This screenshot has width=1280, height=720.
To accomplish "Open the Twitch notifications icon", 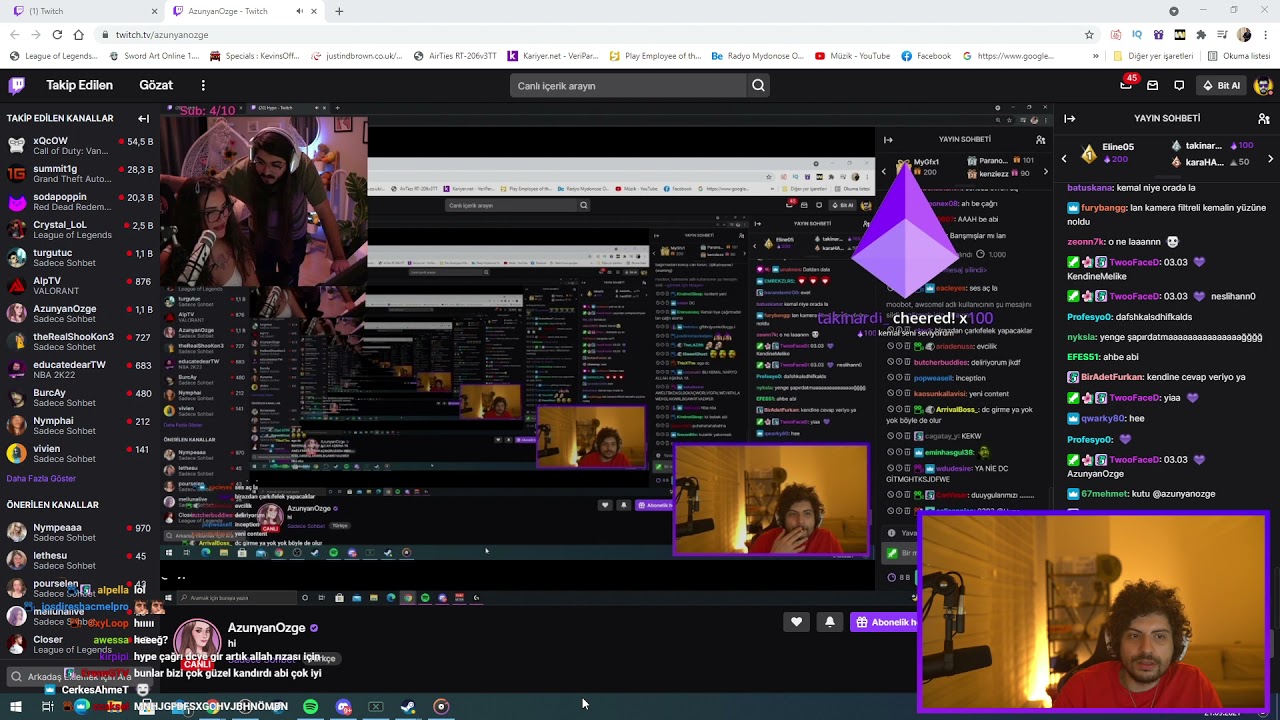I will click(1152, 86).
